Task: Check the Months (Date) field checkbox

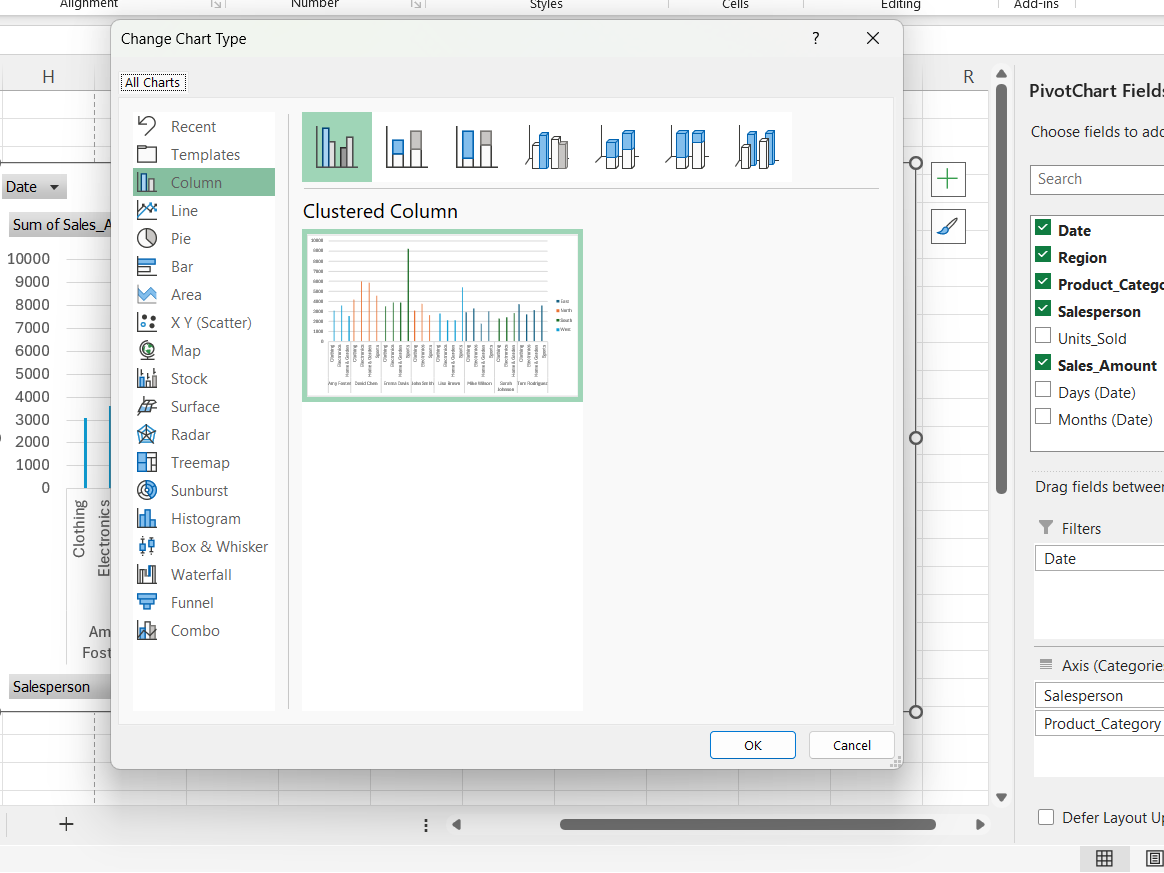Action: (1043, 416)
